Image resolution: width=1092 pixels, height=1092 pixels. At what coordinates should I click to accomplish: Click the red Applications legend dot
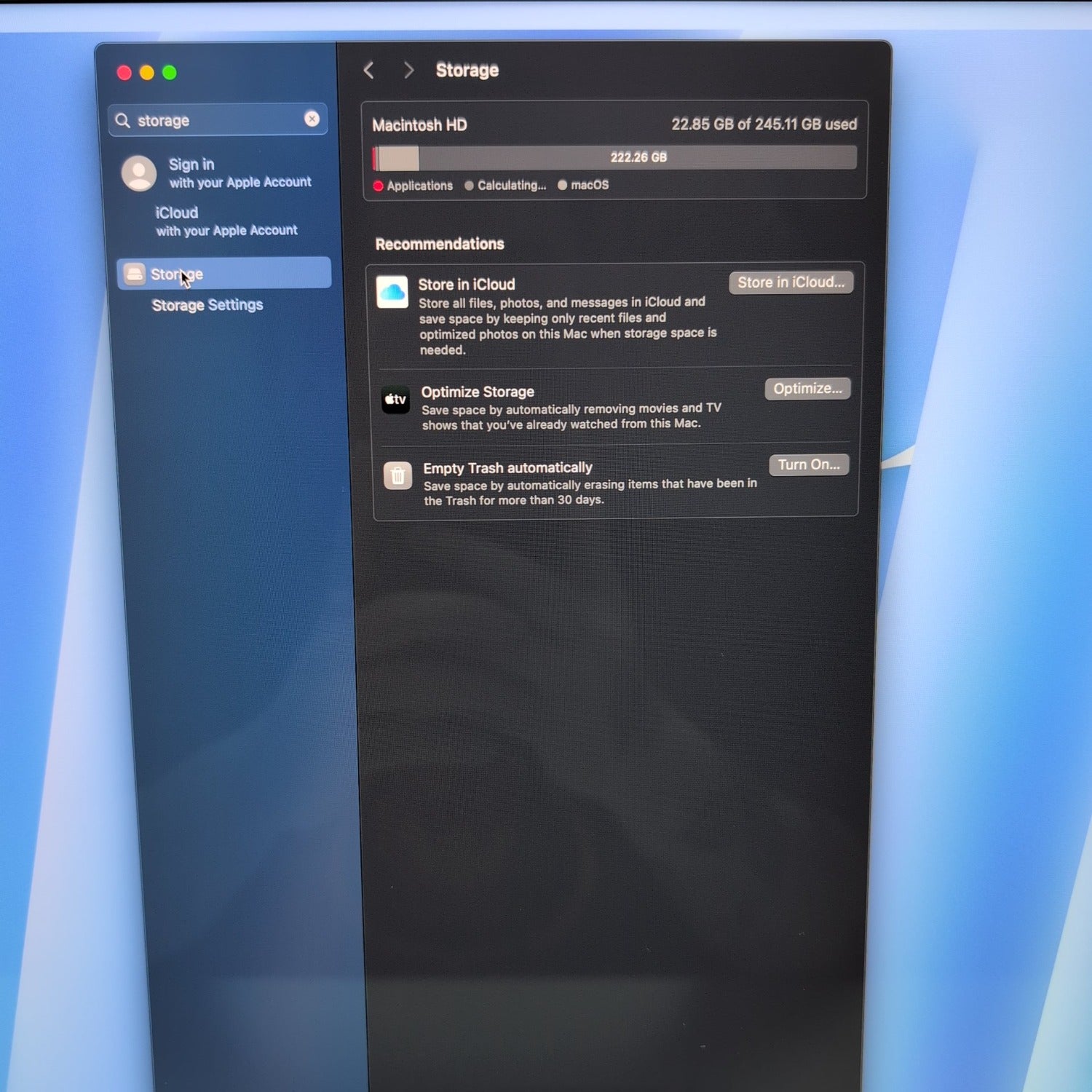379,186
